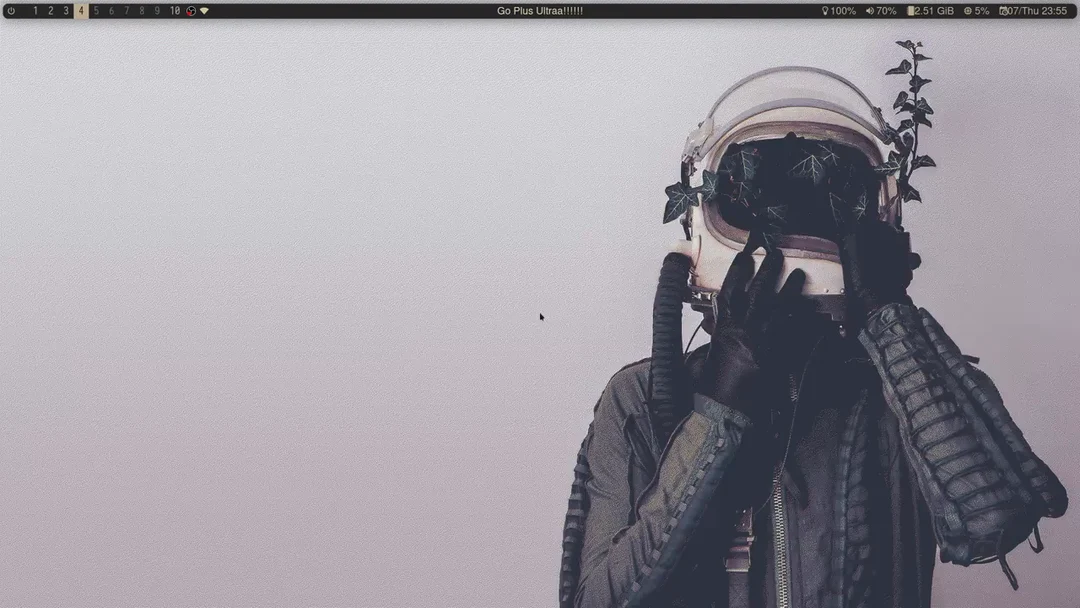The image size is (1080, 608).
Task: Select the active workspace 4 tag
Action: click(x=81, y=10)
